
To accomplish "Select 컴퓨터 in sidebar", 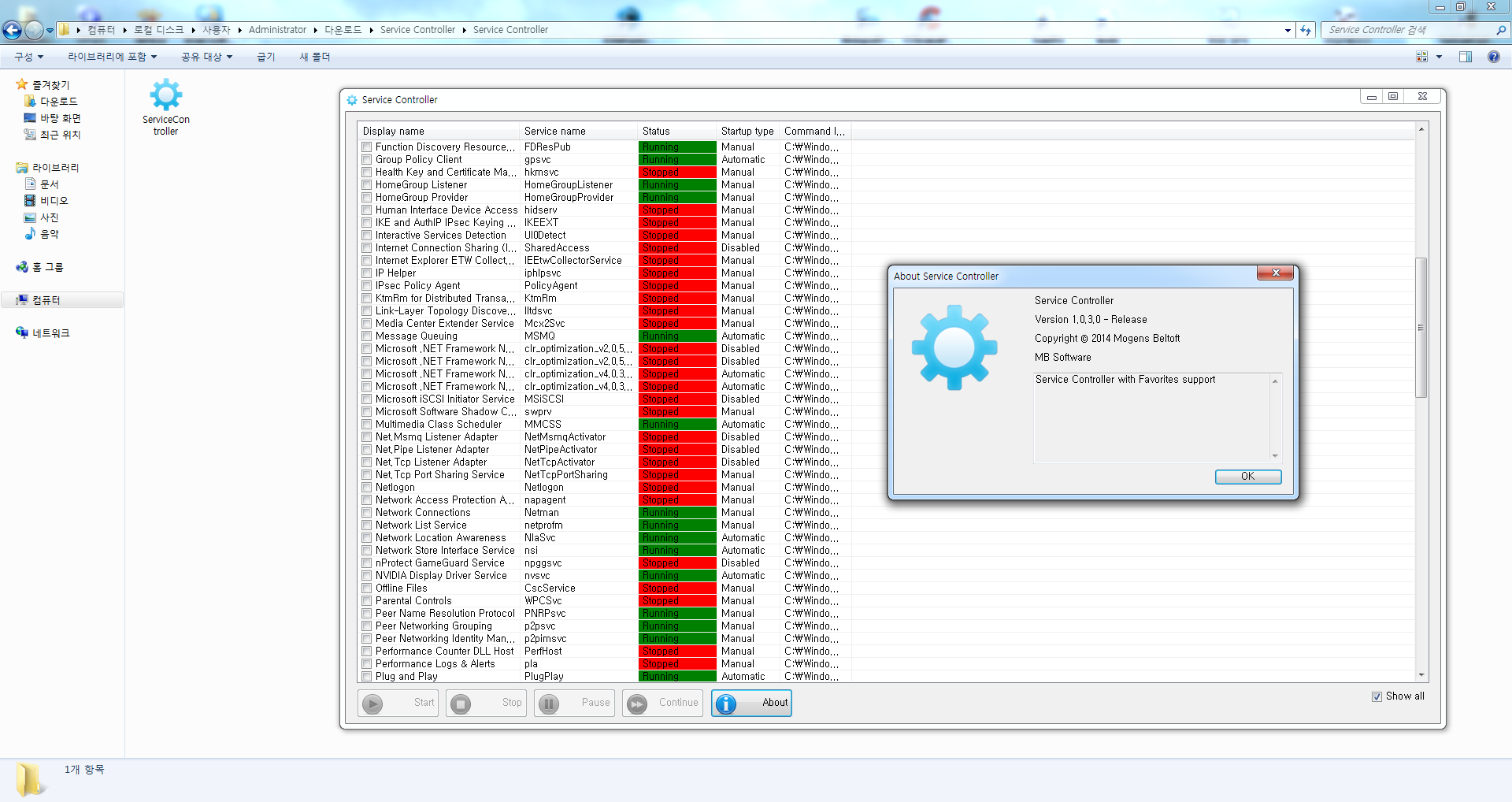I will (x=62, y=299).
